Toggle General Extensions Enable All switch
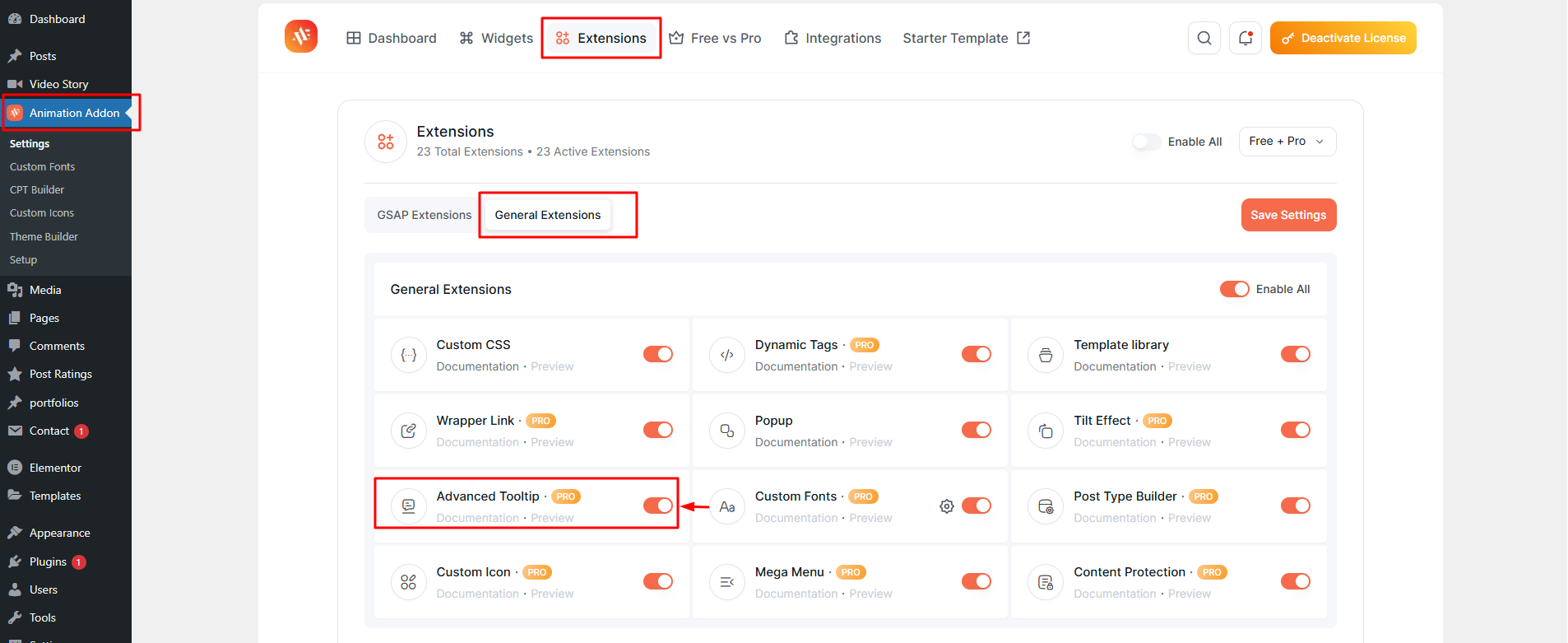Screen dimensions: 1568x643 pyautogui.click(x=1235, y=289)
